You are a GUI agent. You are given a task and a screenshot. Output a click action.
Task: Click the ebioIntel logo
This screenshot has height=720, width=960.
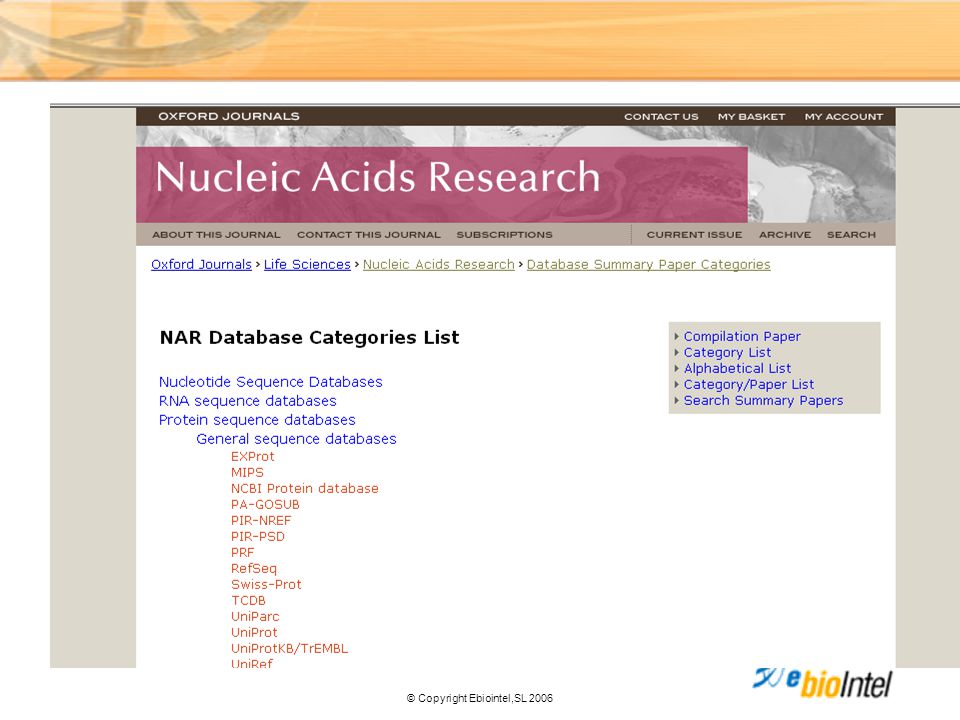(x=822, y=683)
